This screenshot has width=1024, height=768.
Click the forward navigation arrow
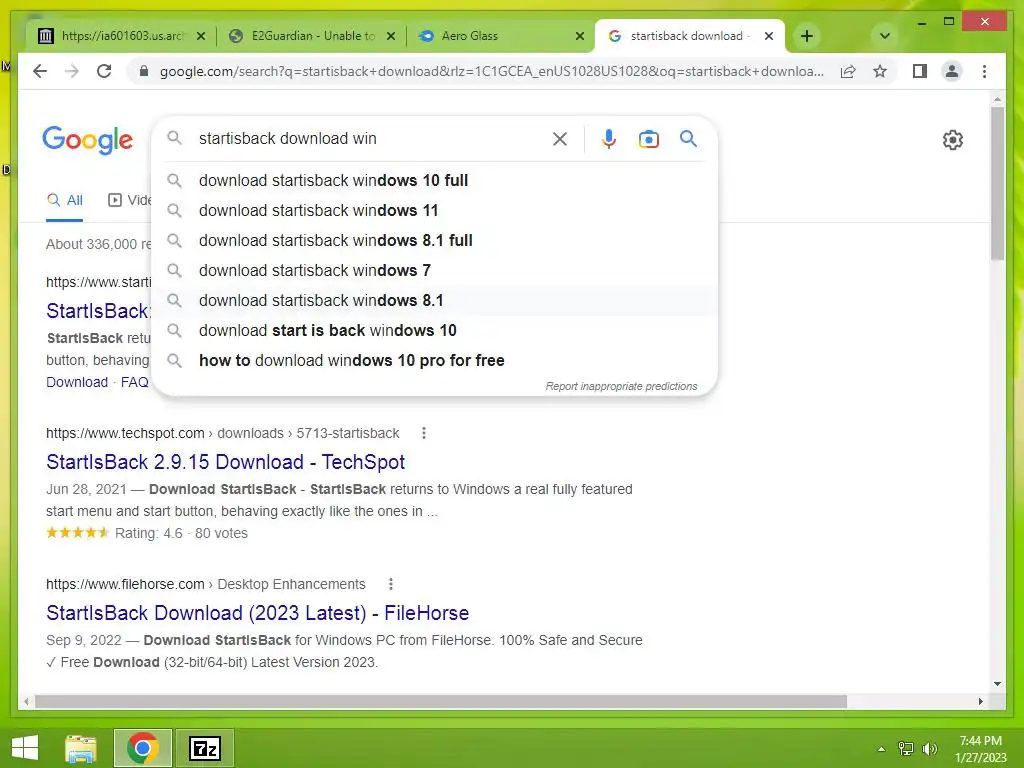click(72, 71)
